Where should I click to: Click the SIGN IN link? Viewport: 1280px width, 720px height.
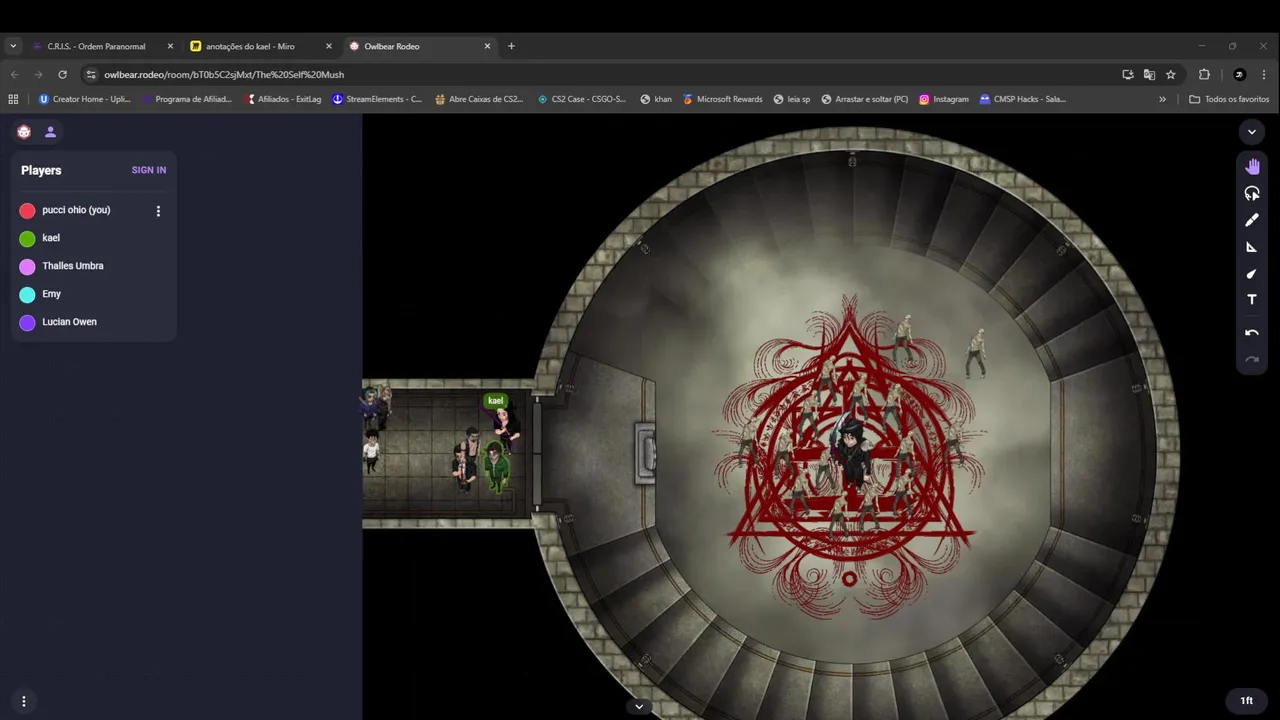tap(149, 170)
